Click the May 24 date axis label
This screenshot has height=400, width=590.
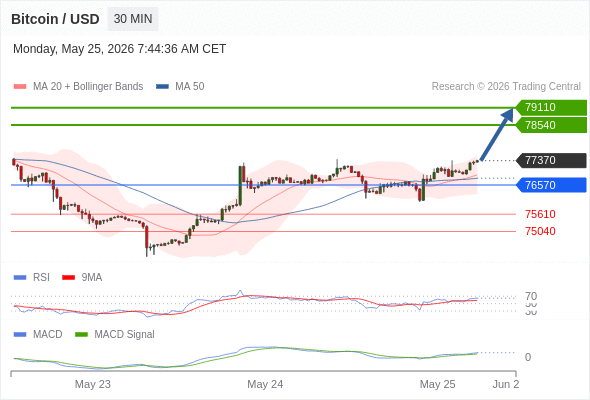[x=265, y=384]
